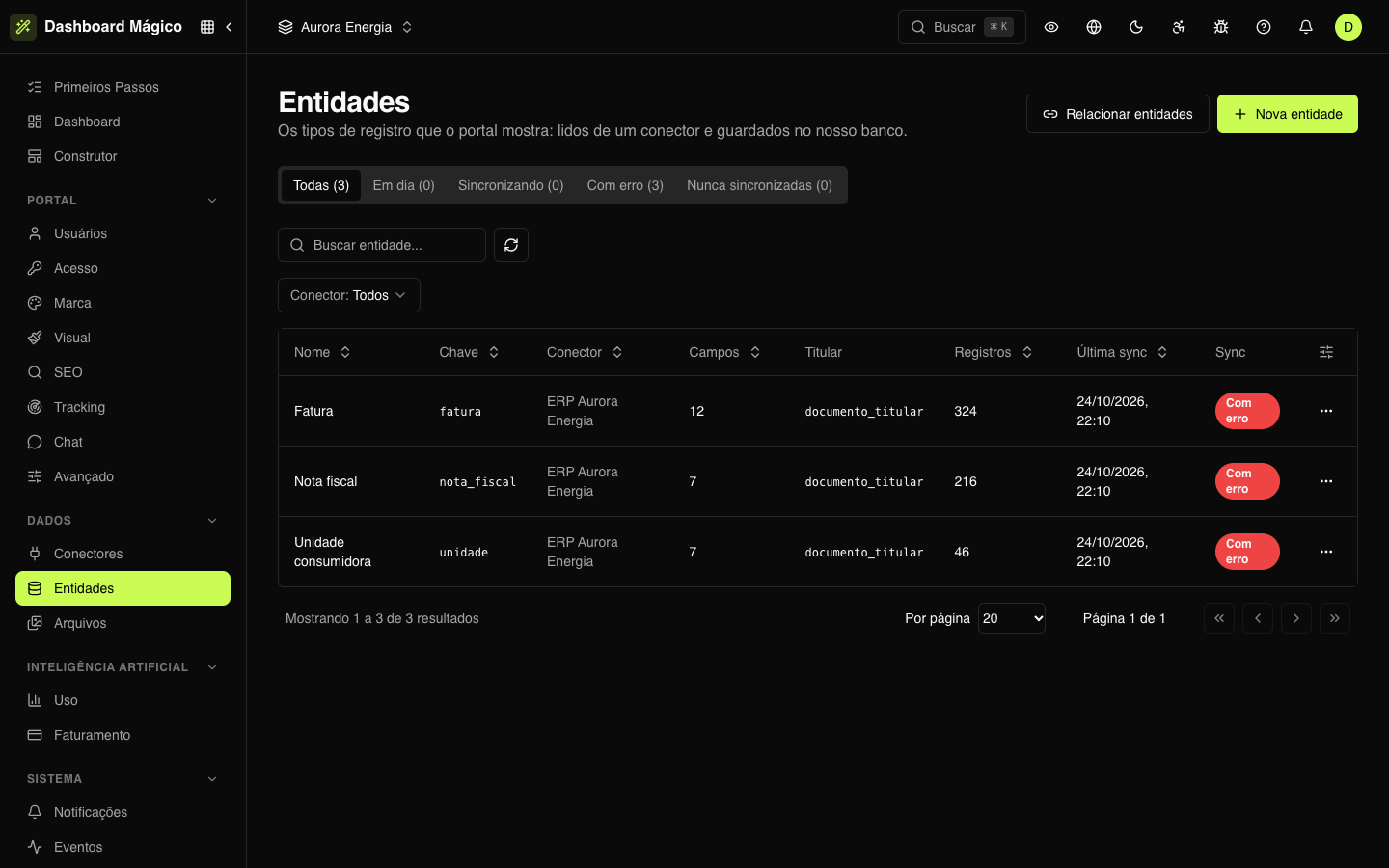Viewport: 1389px width, 868px height.
Task: Open the user avatar D menu
Action: (1348, 27)
